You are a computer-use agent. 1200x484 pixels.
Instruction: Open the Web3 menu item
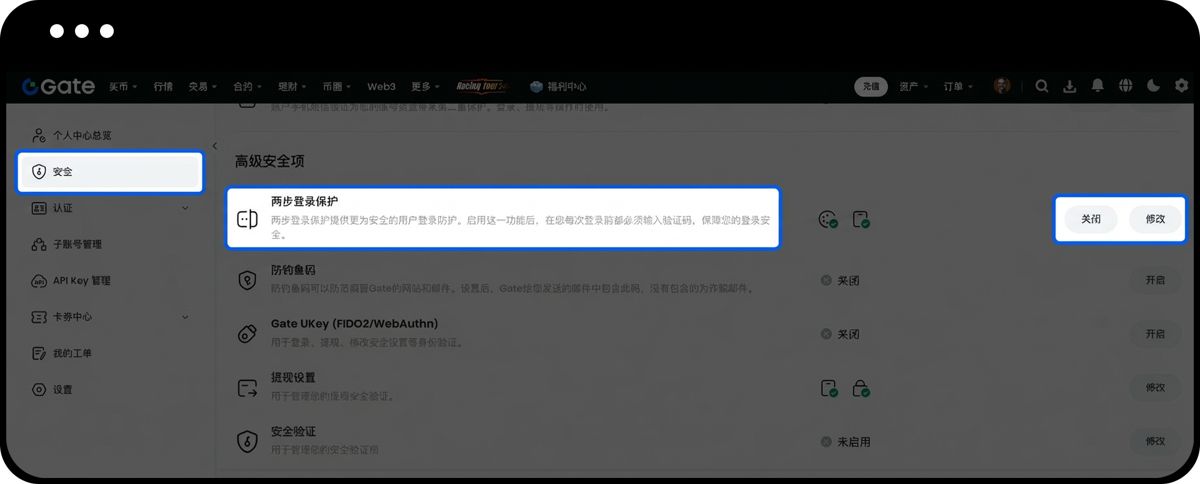tap(381, 86)
